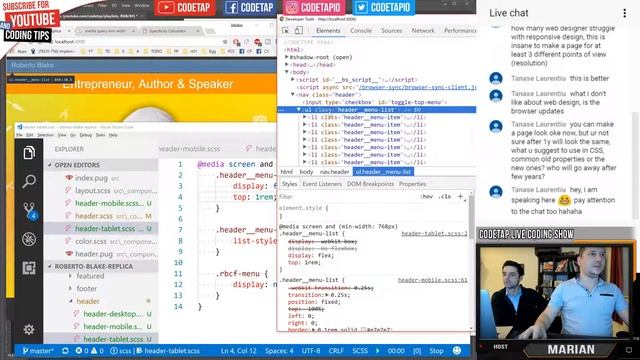Open Live chat three-dot options menu
The height and width of the screenshot is (360, 640).
[x=624, y=13]
